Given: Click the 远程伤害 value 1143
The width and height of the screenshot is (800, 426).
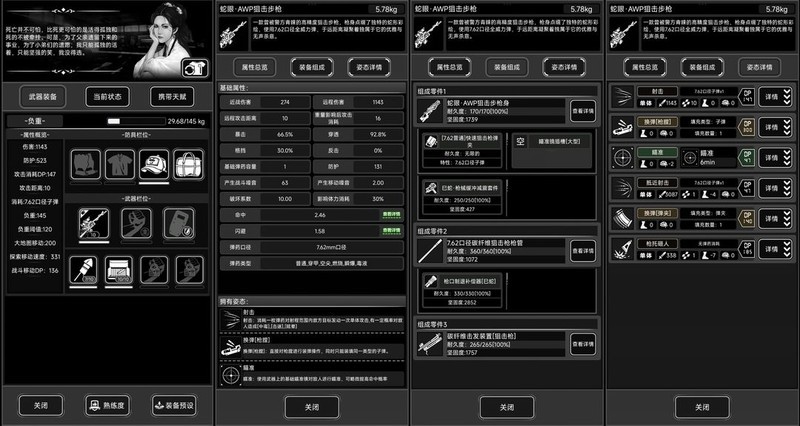Looking at the screenshot, I should click(x=378, y=103).
